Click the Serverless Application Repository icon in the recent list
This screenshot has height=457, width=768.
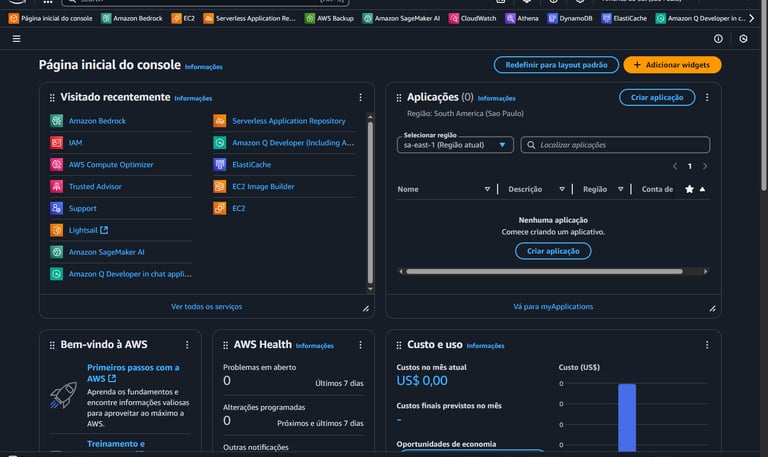(219, 120)
